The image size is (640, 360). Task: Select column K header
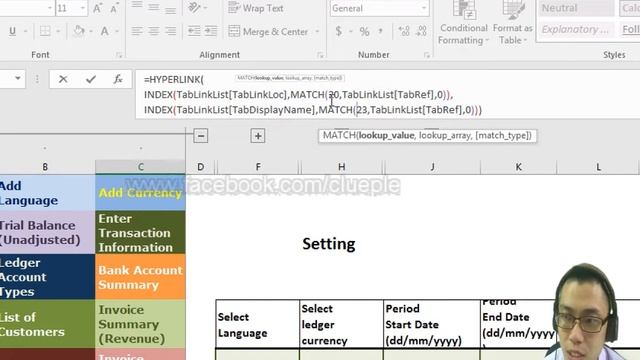(518, 167)
